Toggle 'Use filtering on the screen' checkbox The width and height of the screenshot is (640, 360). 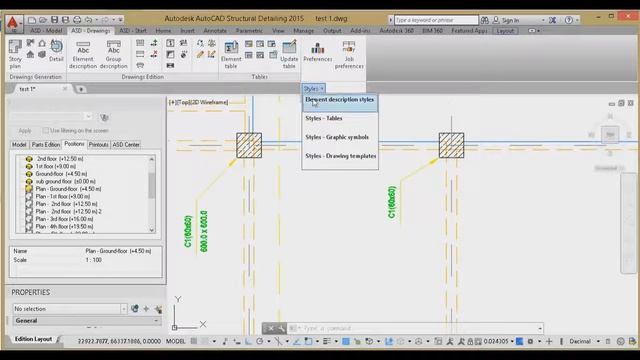45,131
